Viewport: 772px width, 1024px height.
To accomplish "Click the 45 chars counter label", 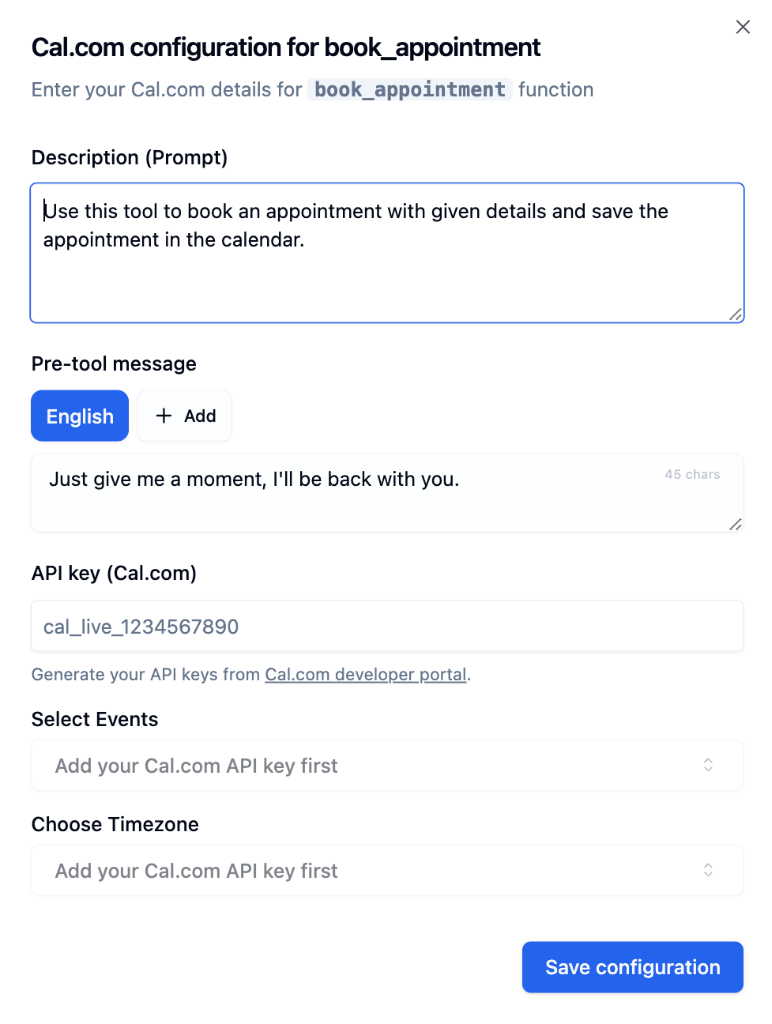I will [x=692, y=474].
